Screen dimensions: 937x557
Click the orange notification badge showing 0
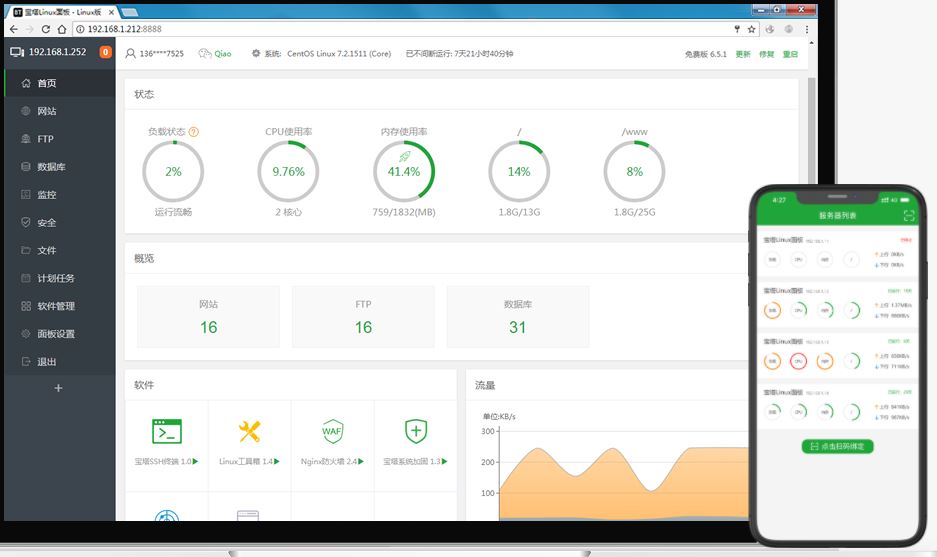click(x=105, y=52)
